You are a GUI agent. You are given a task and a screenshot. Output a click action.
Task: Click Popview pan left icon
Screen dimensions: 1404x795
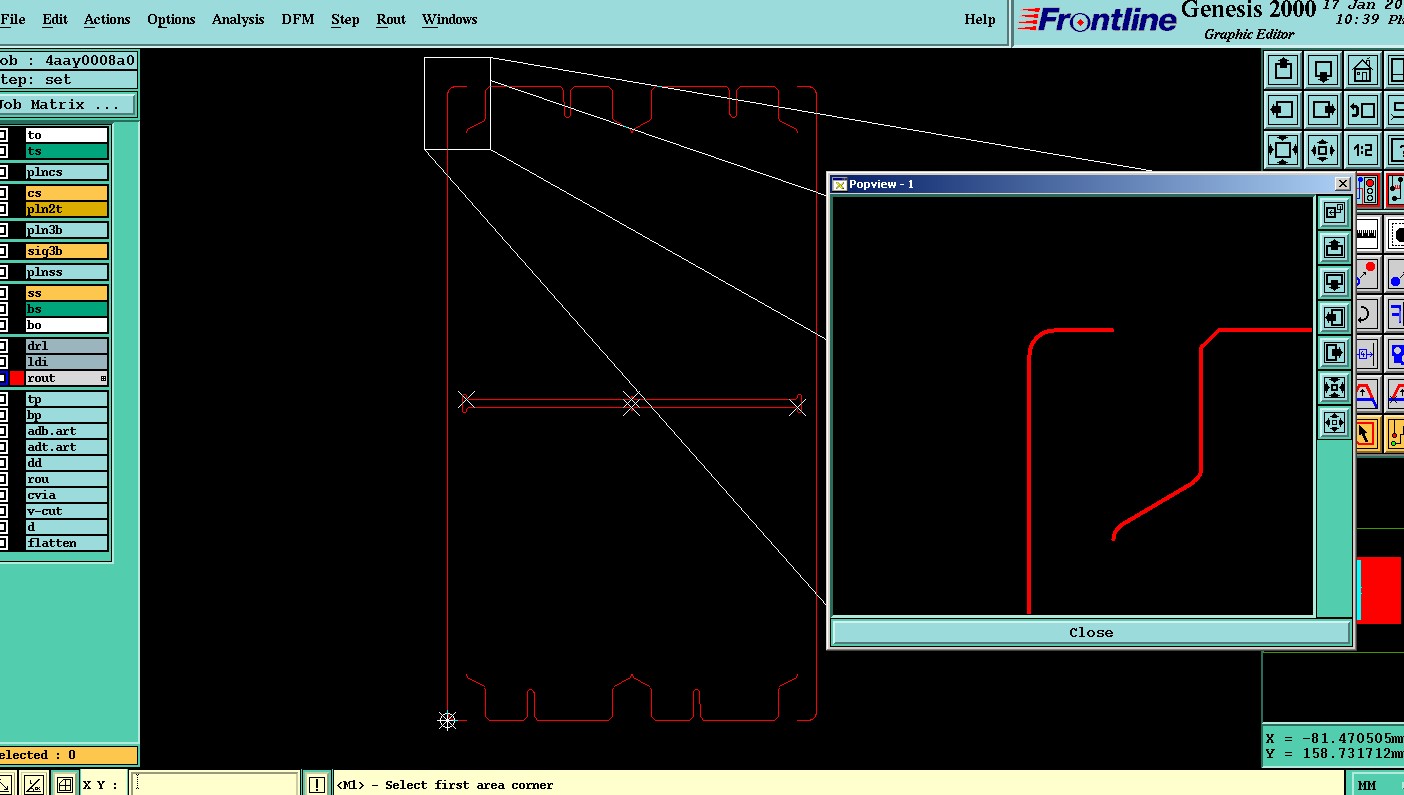tap(1334, 317)
